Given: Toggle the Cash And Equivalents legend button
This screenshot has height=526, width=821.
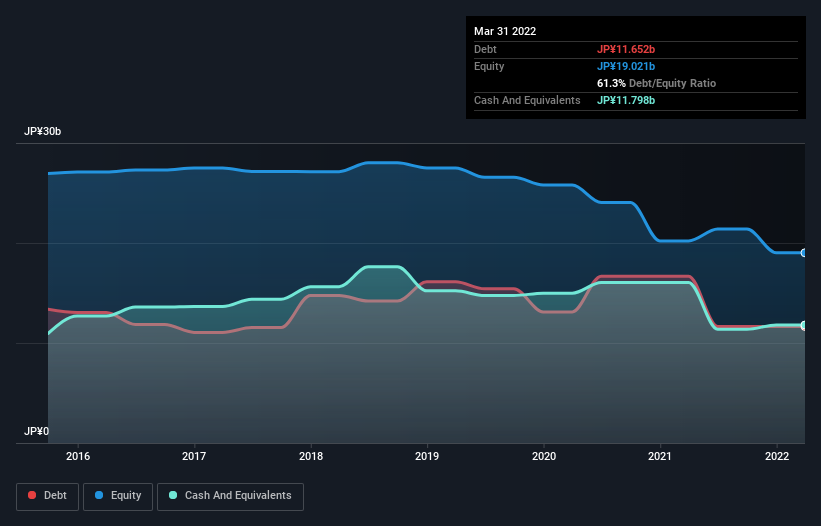Looking at the screenshot, I should [230, 496].
